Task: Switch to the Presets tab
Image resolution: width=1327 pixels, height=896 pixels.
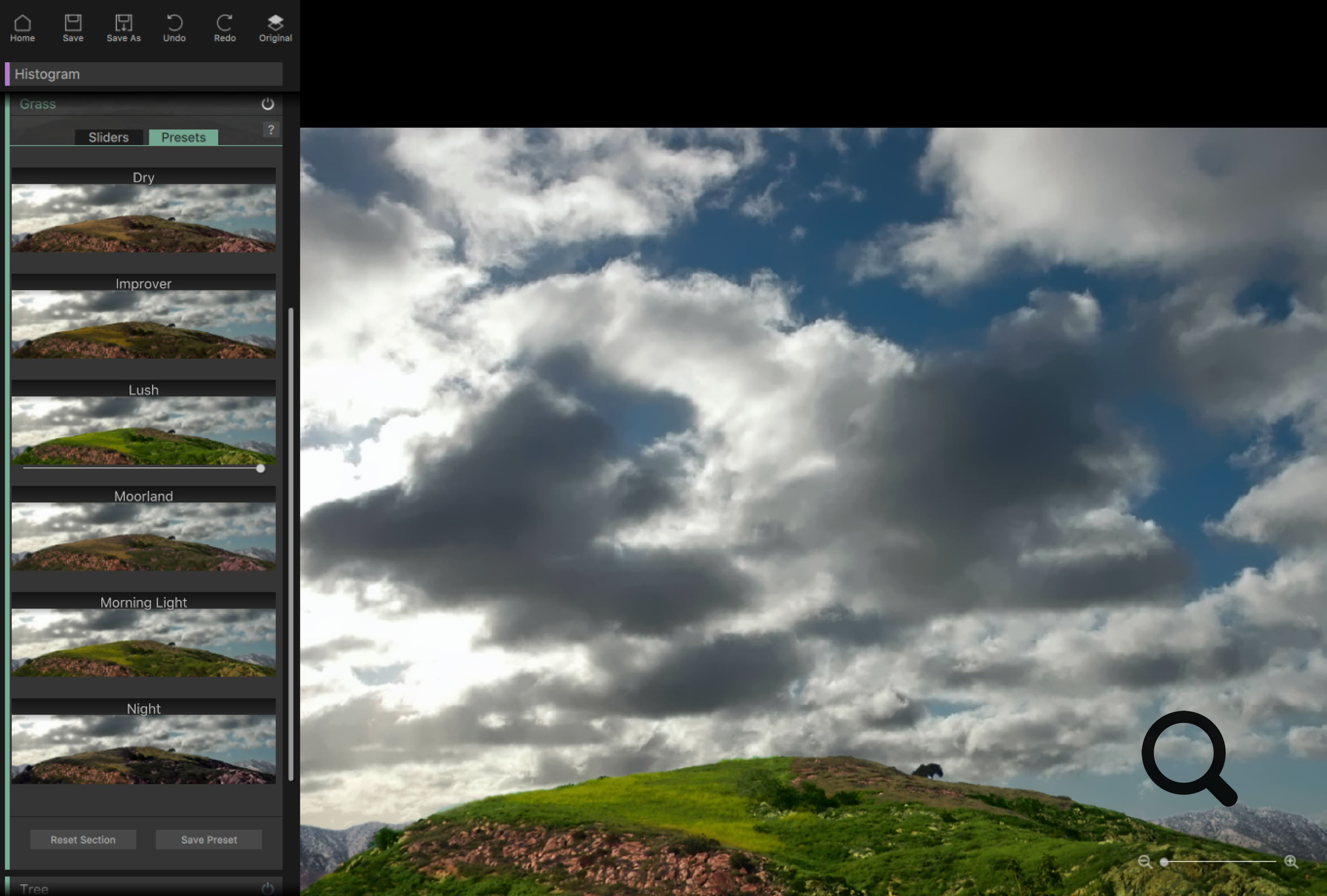Action: tap(183, 137)
